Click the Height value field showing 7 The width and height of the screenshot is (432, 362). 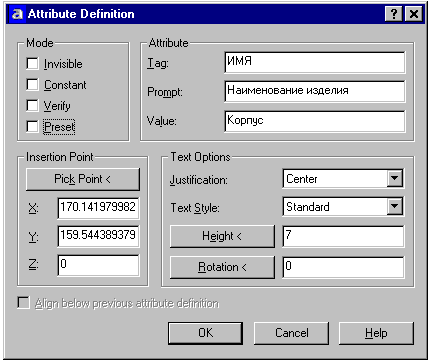pos(343,236)
